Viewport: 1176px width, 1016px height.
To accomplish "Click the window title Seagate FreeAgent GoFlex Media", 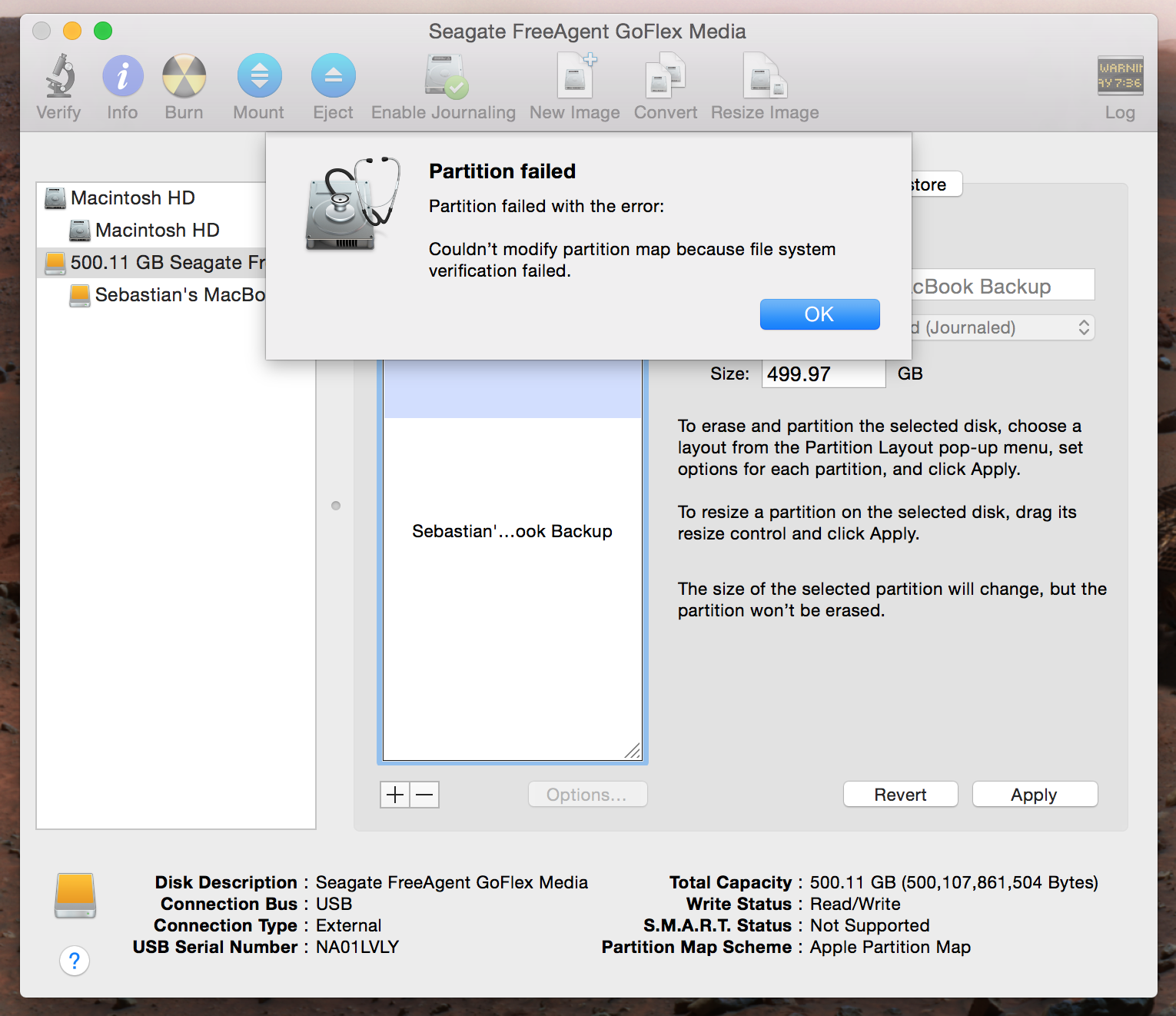I will coord(587,32).
